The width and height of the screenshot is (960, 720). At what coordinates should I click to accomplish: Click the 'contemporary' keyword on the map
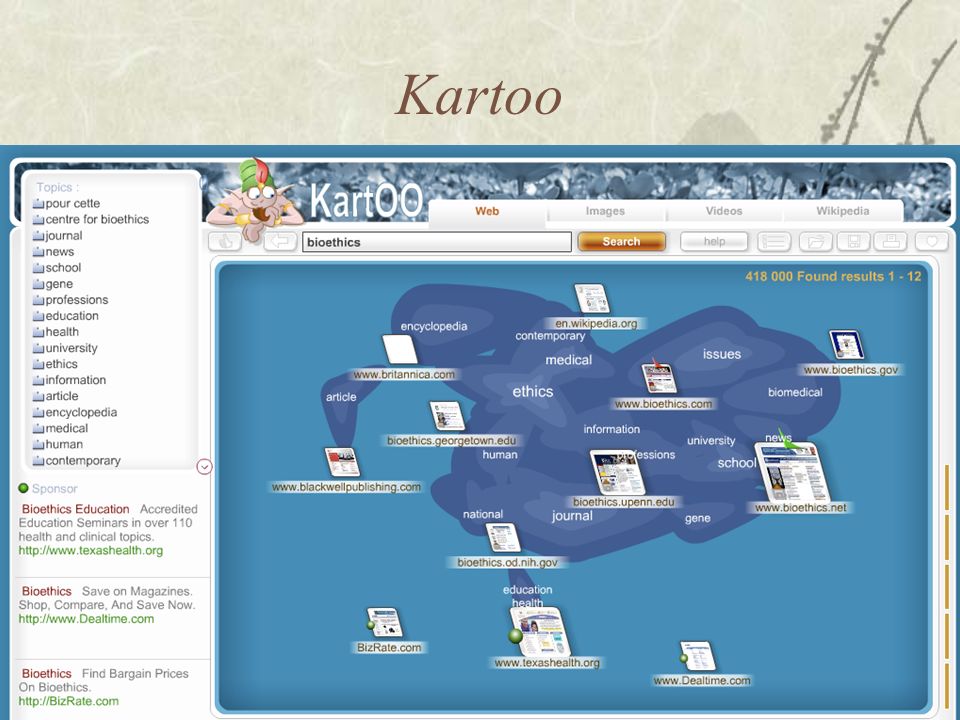click(x=550, y=336)
